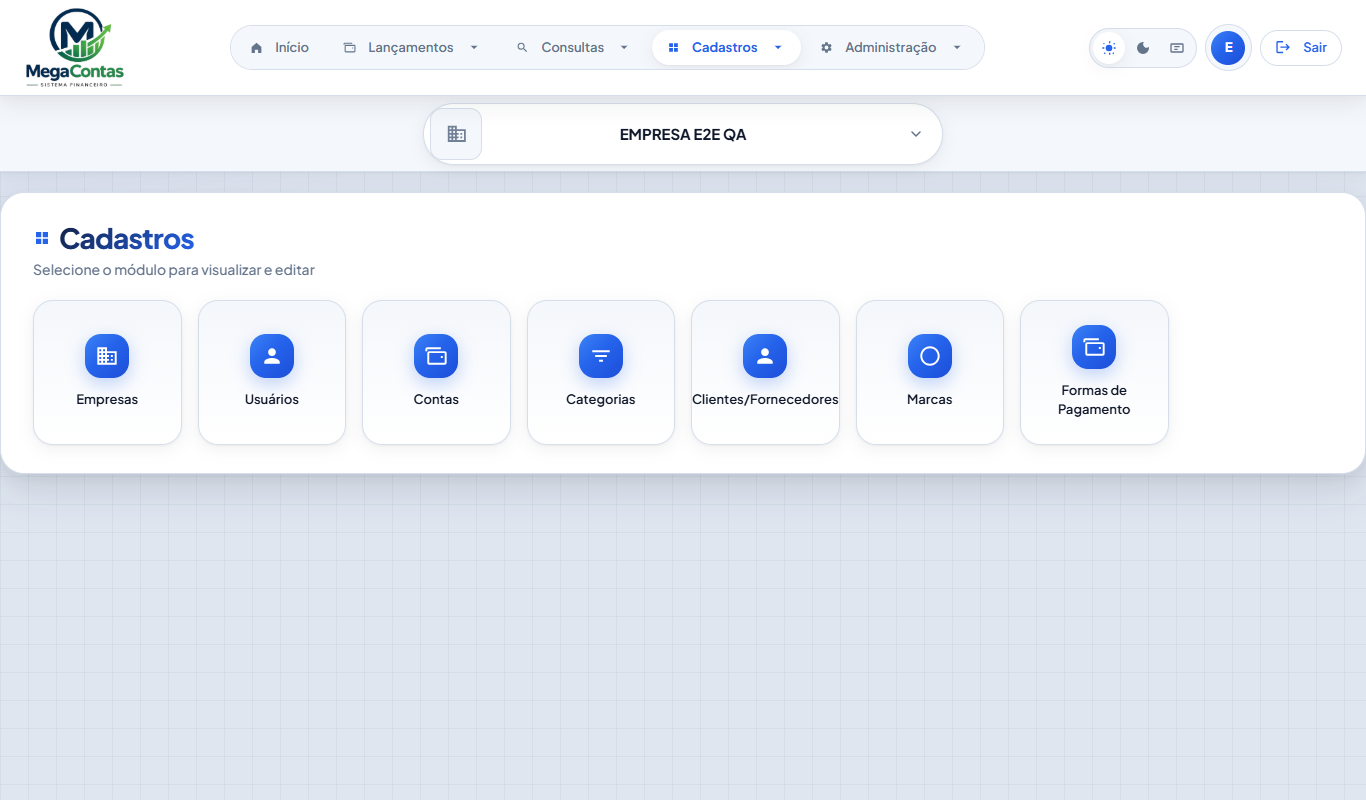Click the folder icon beside Lançamentos

point(350,48)
